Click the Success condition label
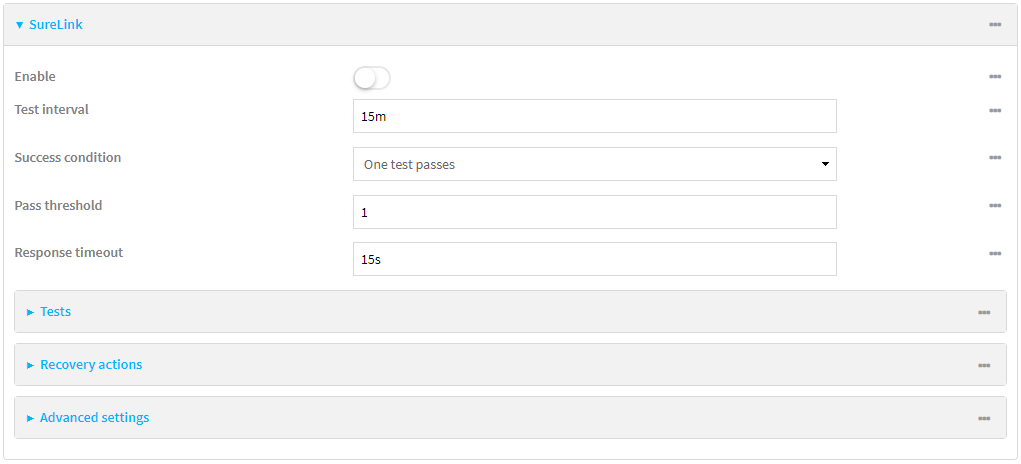This screenshot has width=1021, height=464. (67, 158)
